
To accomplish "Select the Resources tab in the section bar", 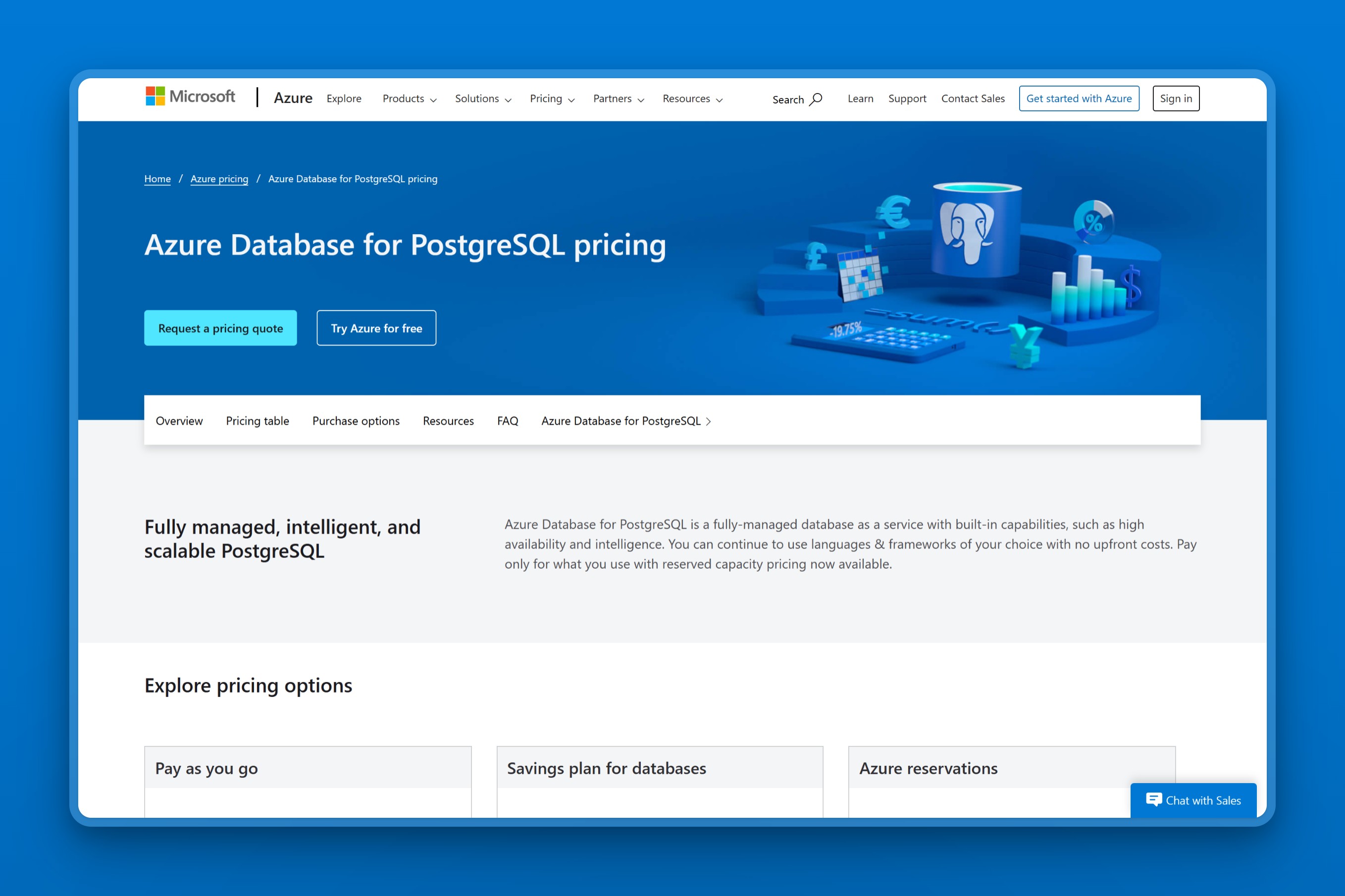I will coord(448,421).
